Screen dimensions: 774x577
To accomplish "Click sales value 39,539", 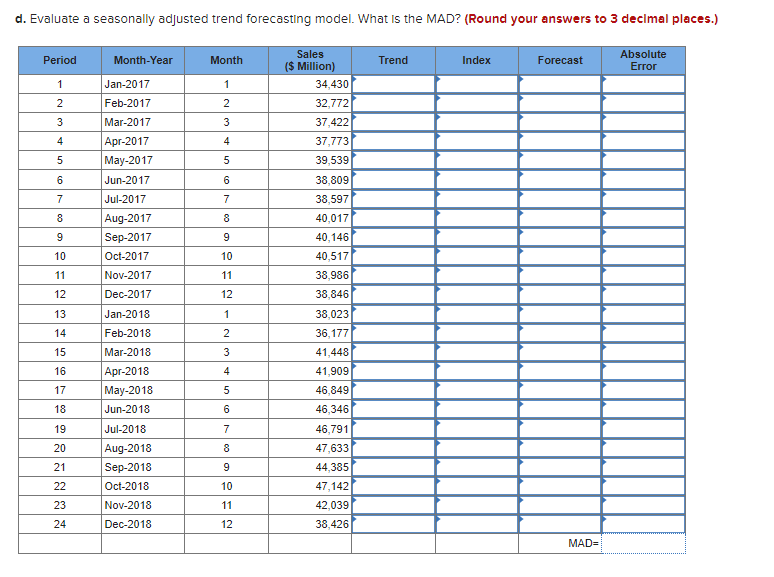I will 332,160.
